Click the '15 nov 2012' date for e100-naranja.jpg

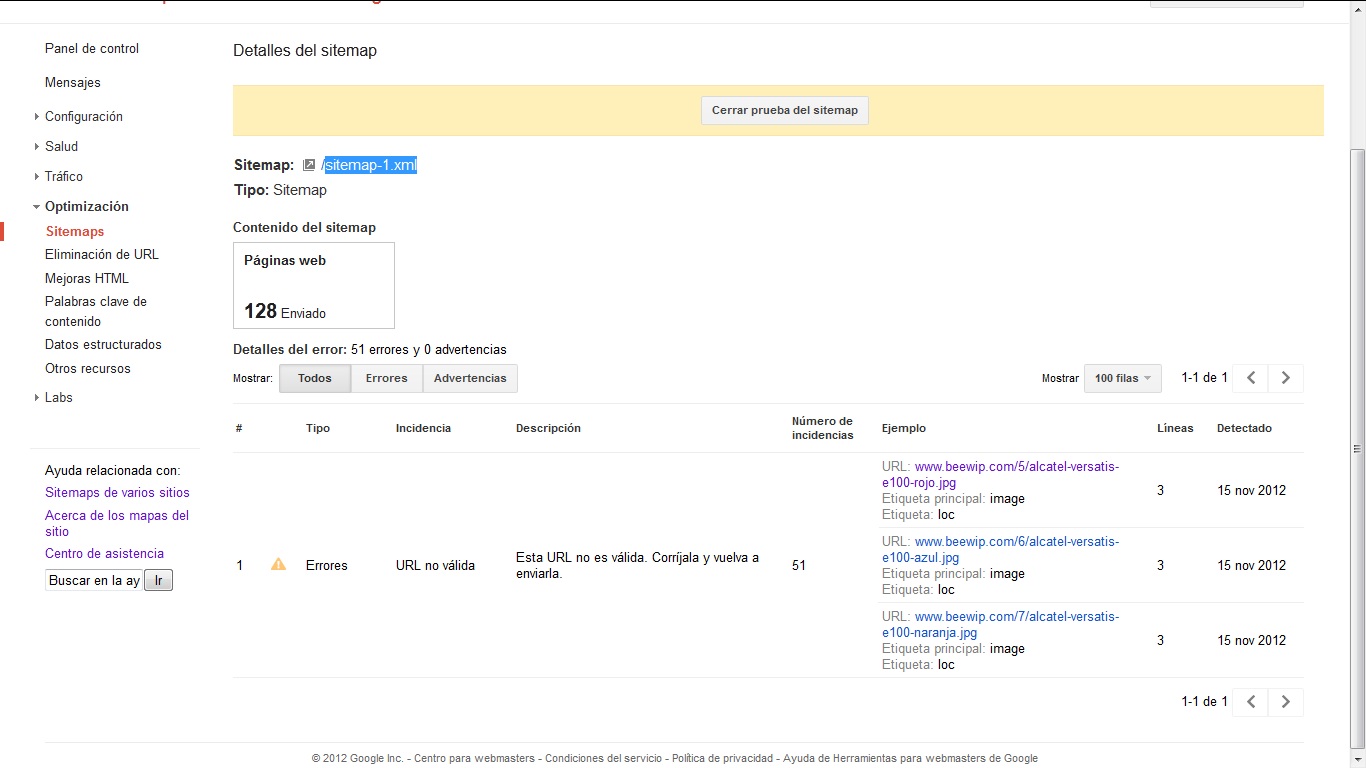click(1251, 641)
